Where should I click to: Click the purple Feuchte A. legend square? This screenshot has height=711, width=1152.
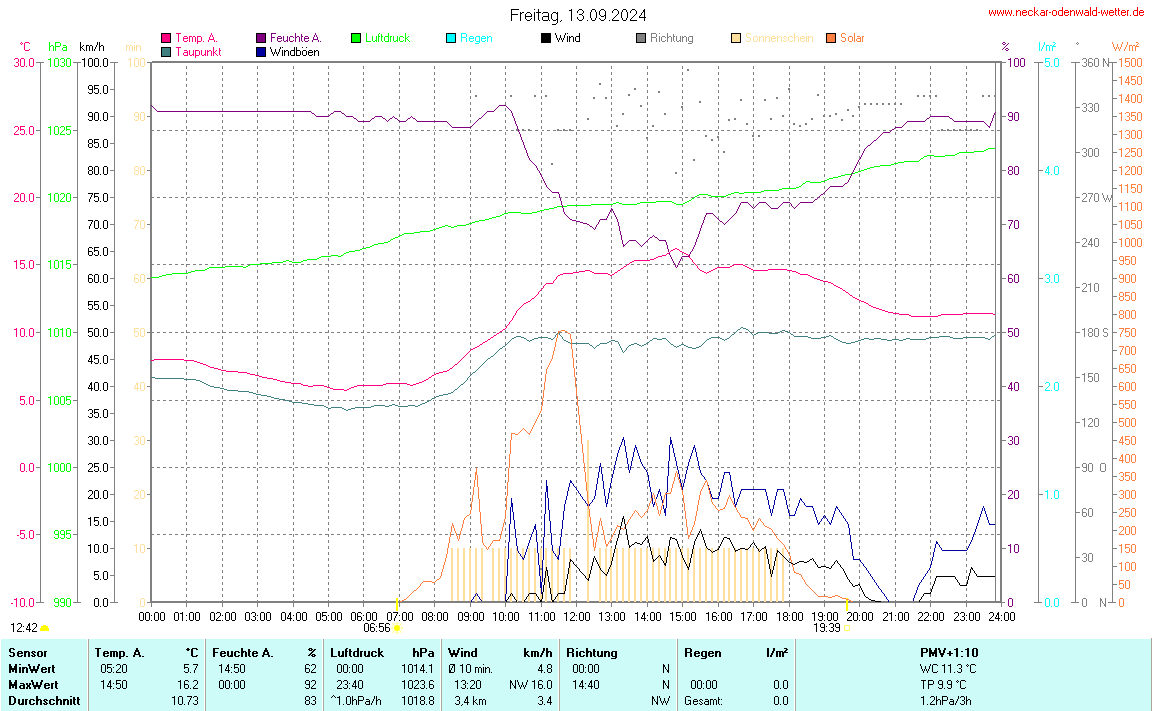pyautogui.click(x=262, y=39)
